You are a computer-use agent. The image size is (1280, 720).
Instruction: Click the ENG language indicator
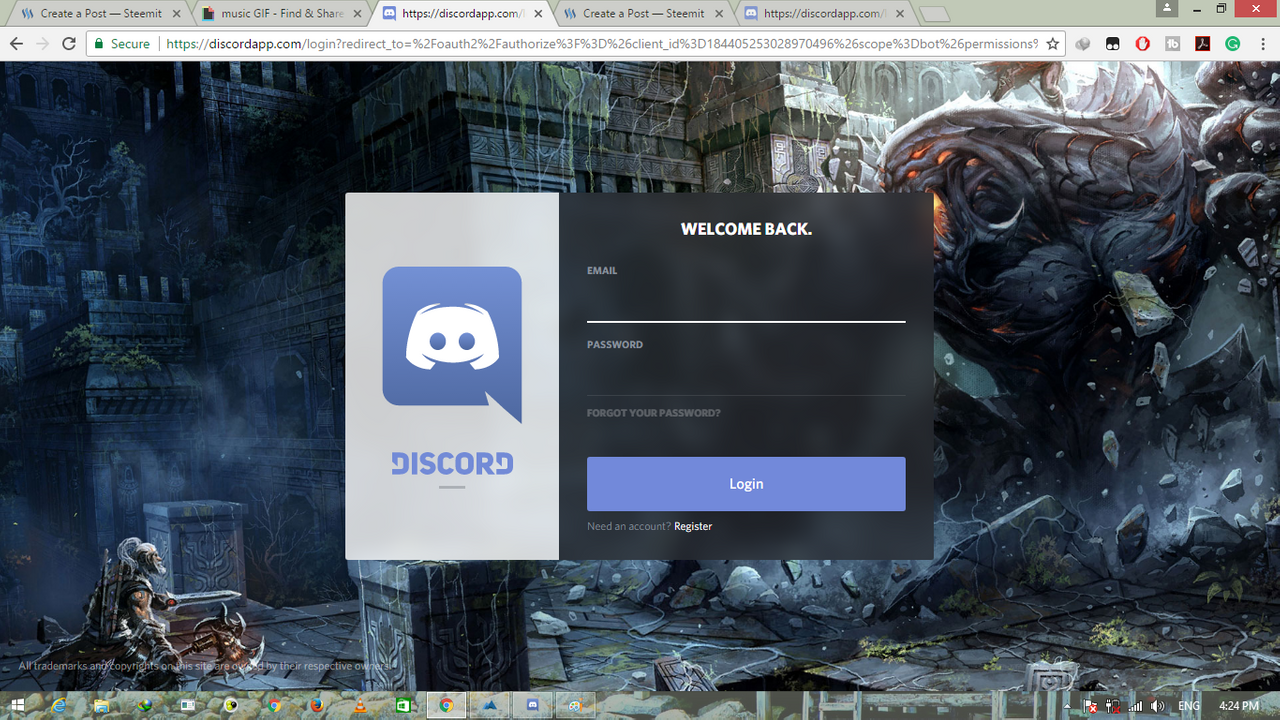coord(1189,706)
